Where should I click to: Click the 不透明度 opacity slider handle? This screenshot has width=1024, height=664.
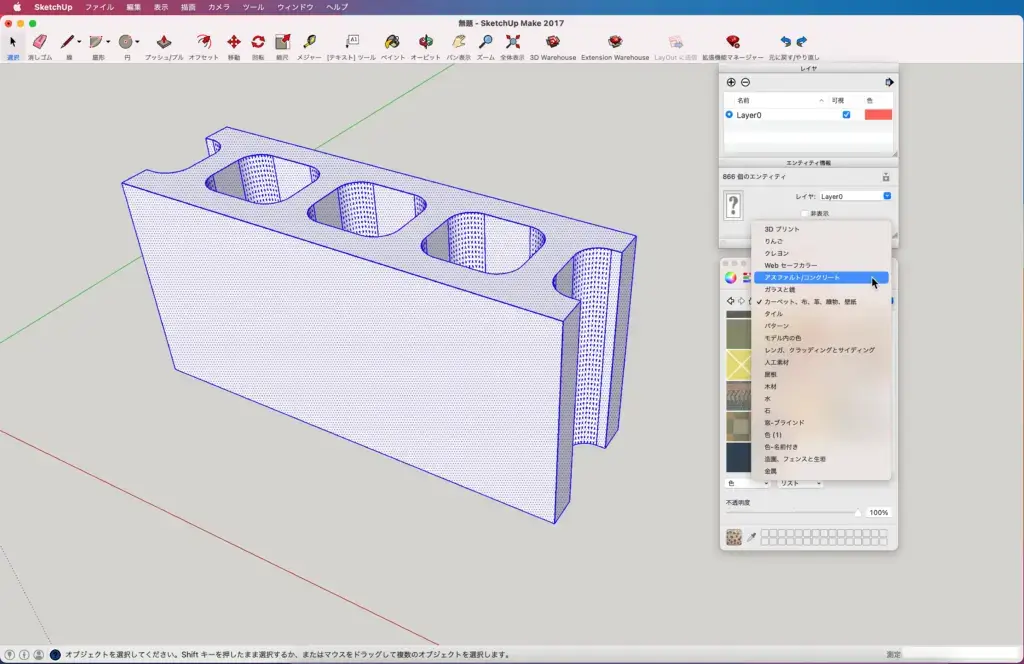coord(857,513)
